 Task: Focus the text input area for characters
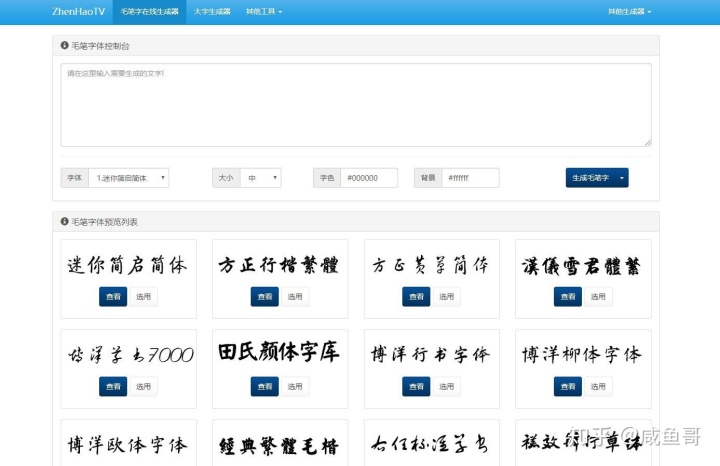tap(356, 105)
